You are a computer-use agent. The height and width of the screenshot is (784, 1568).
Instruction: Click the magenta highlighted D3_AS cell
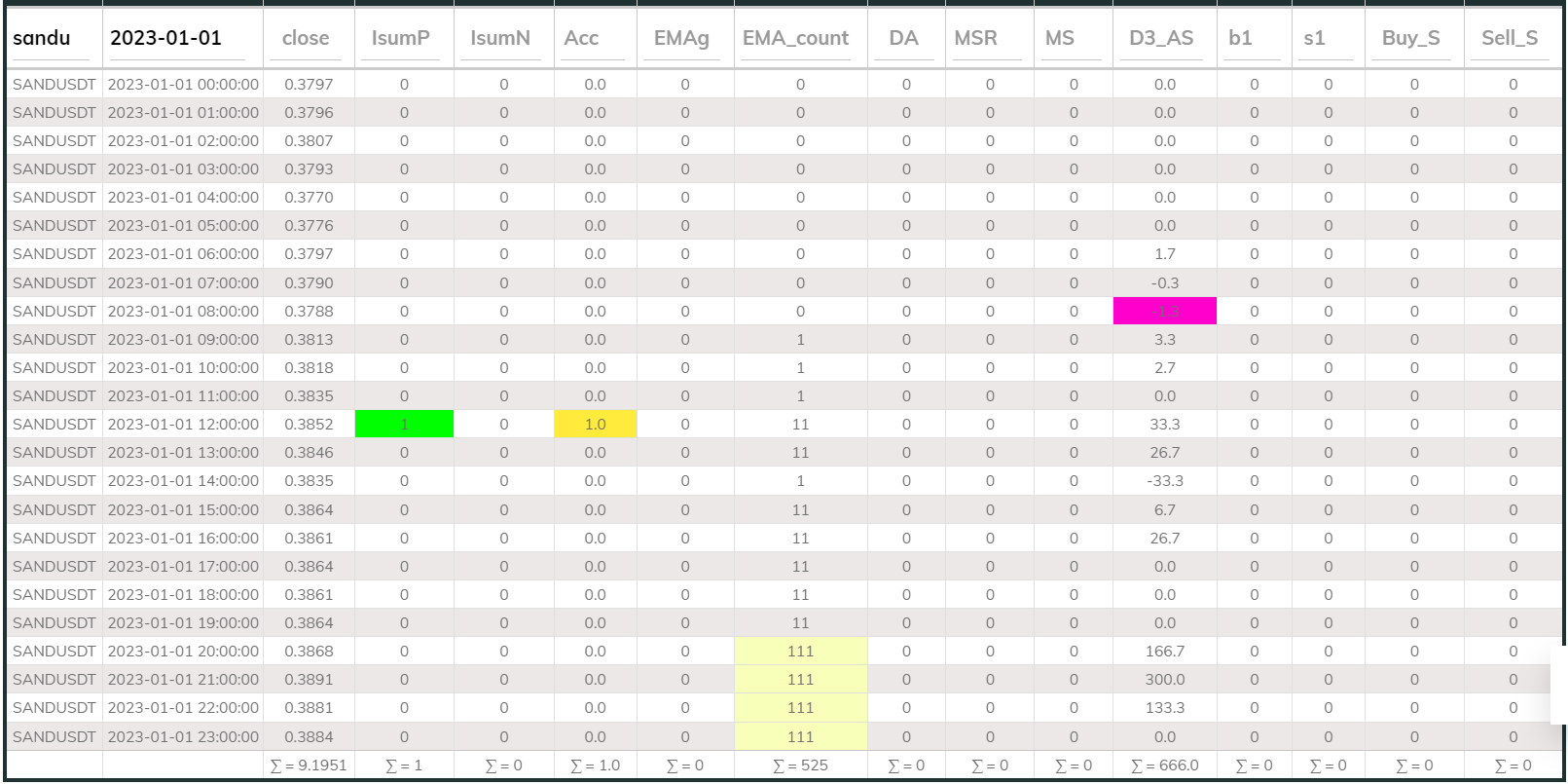tap(1164, 312)
